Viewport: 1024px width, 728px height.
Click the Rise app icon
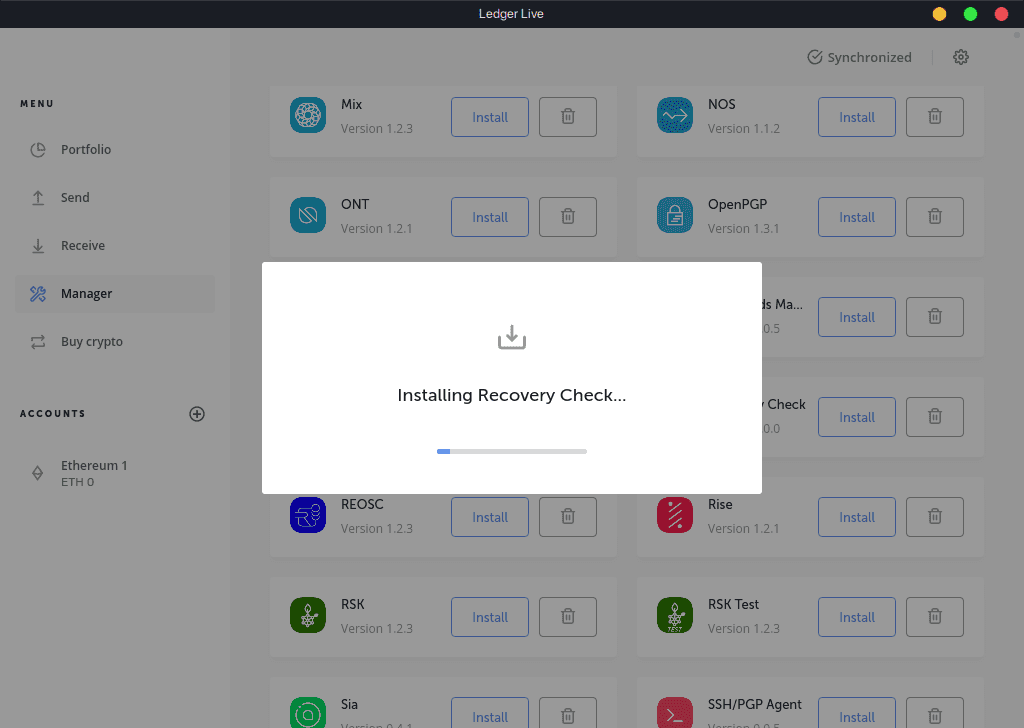(675, 514)
